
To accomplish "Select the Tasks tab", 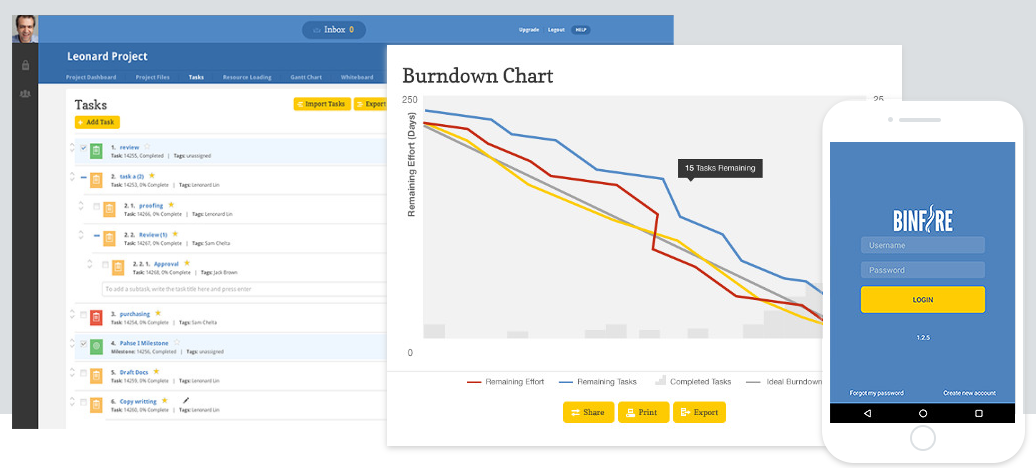I will click(196, 77).
